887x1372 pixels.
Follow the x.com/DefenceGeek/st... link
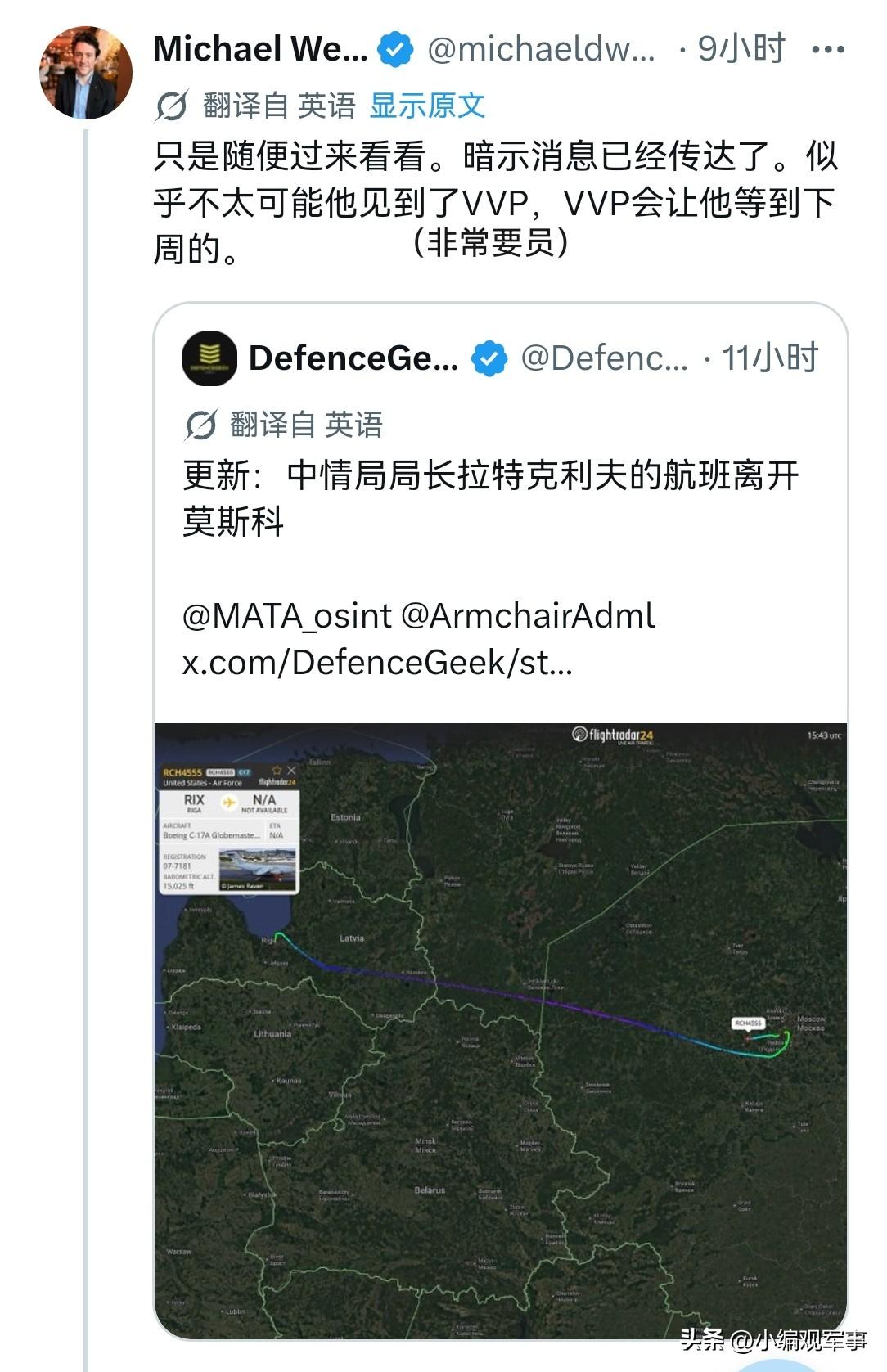coord(377,662)
